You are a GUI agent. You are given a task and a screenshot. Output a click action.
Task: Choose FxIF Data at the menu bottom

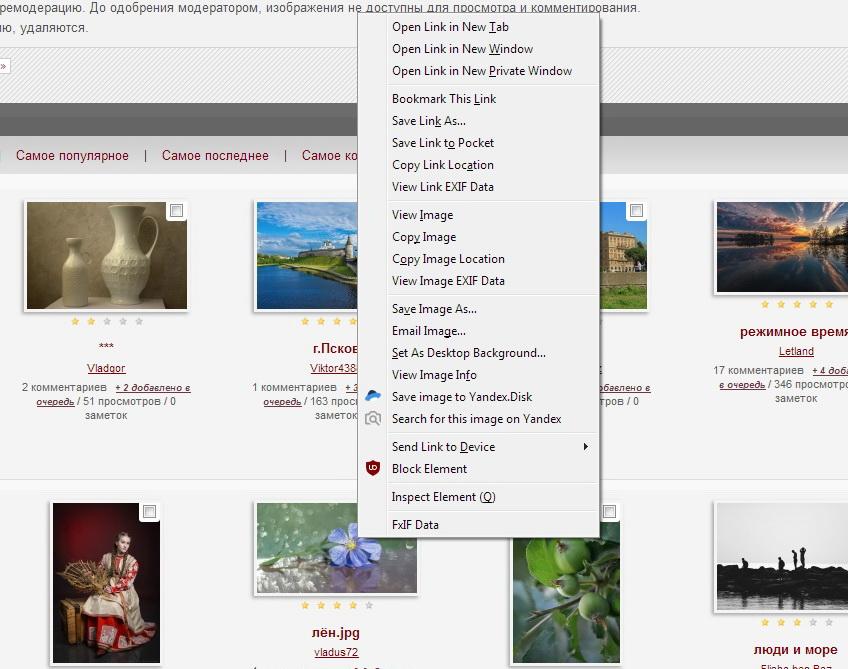click(479, 525)
